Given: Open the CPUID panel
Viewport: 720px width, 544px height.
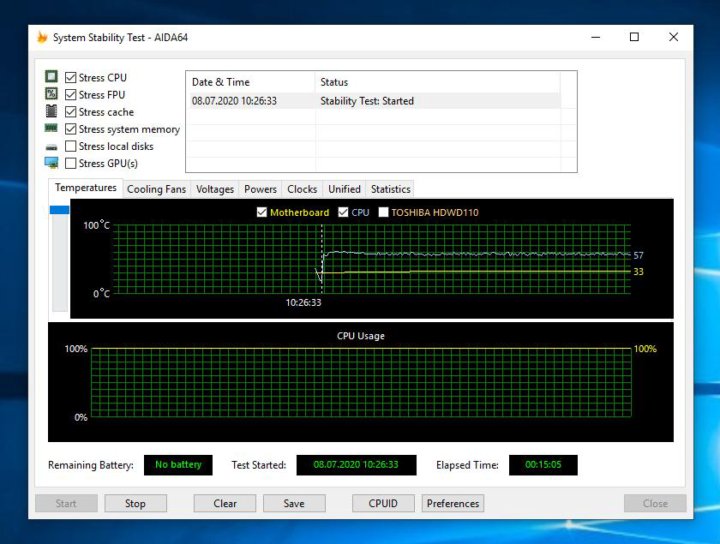Looking at the screenshot, I should (x=383, y=503).
